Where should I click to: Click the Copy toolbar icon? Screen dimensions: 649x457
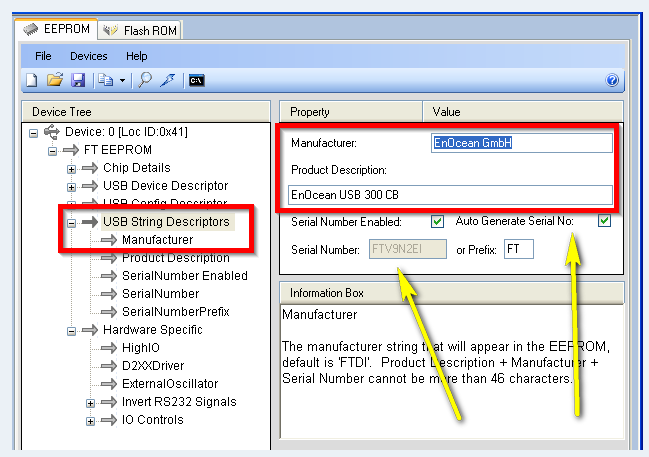click(106, 80)
